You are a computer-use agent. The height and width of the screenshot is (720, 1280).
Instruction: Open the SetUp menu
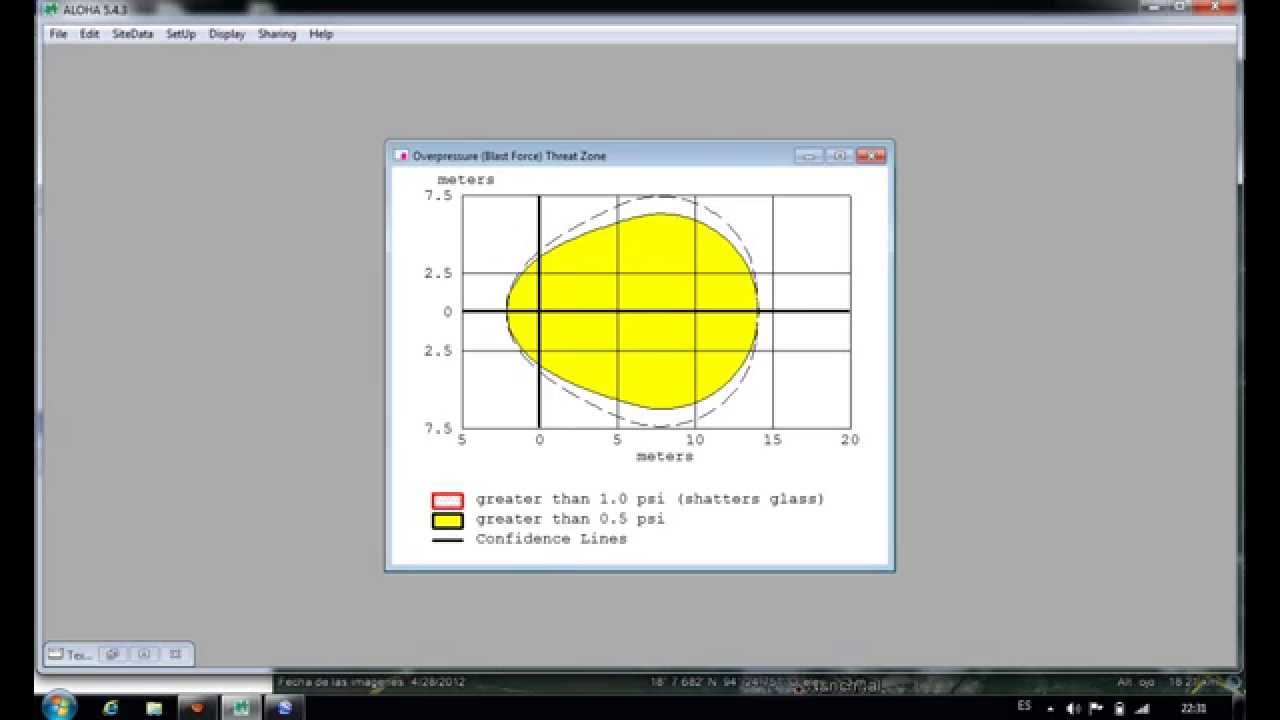181,34
